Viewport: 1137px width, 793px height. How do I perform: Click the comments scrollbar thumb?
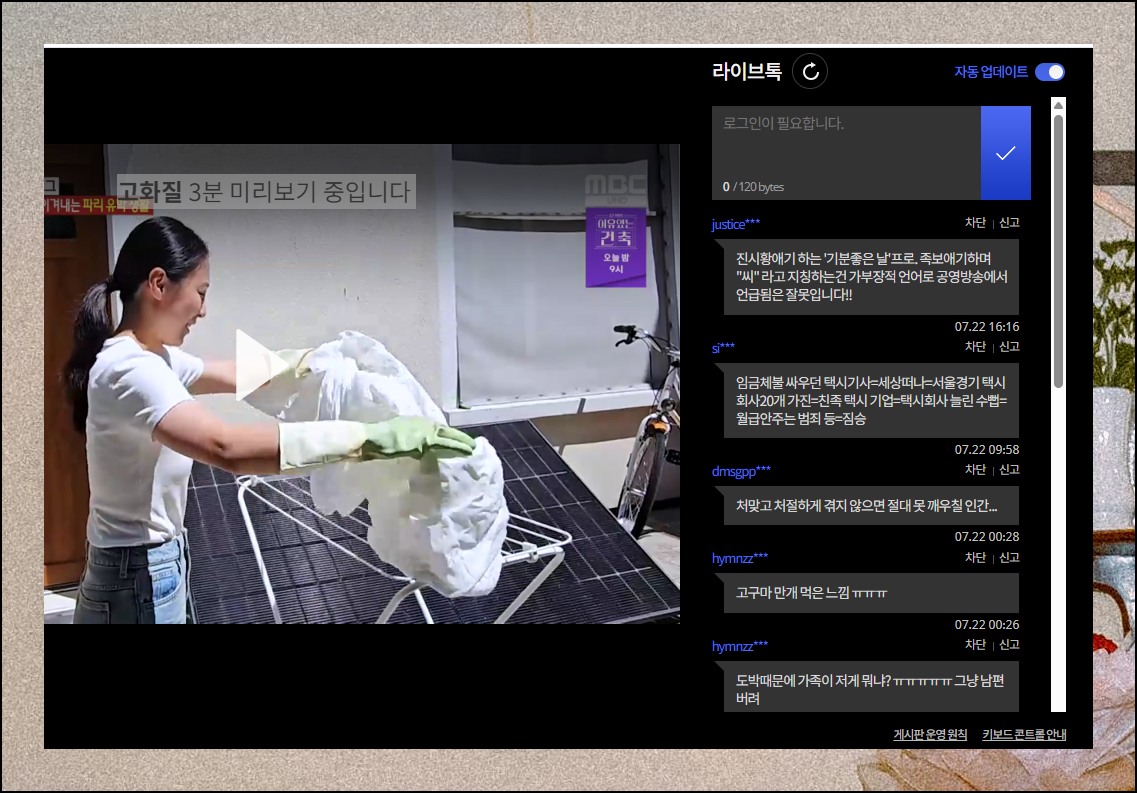pyautogui.click(x=1059, y=251)
